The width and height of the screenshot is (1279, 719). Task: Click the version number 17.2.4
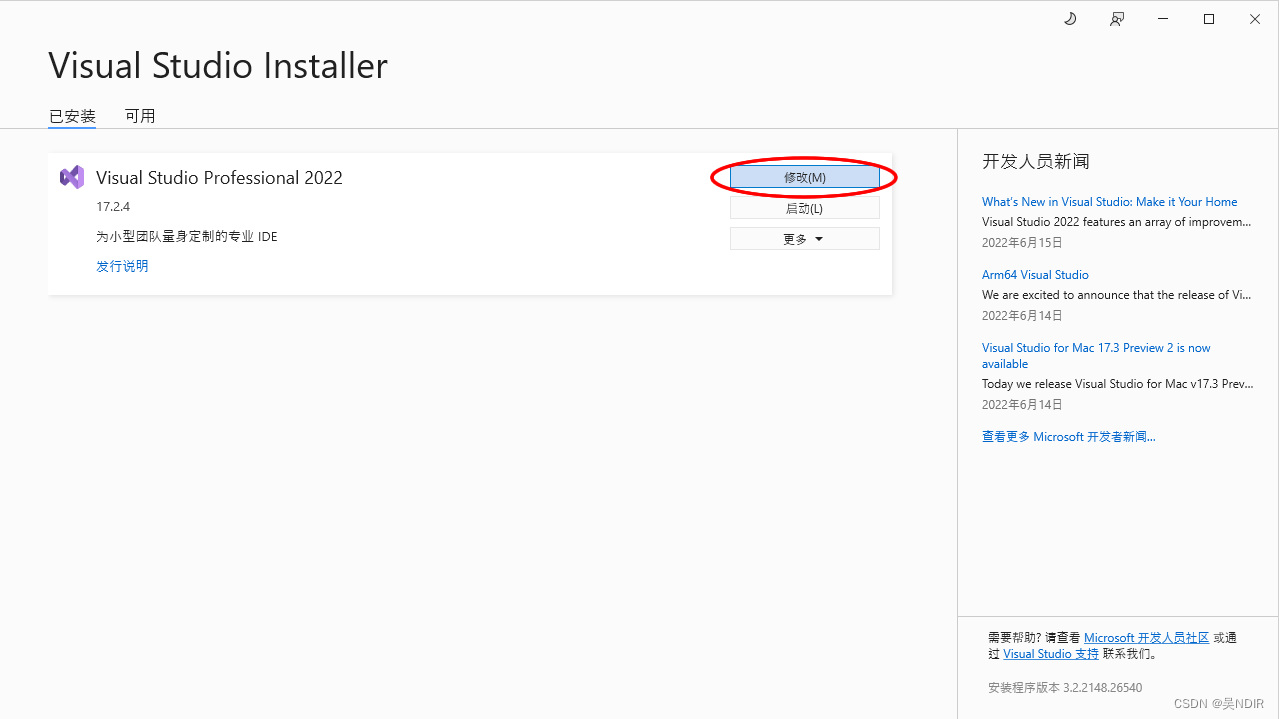coord(113,207)
